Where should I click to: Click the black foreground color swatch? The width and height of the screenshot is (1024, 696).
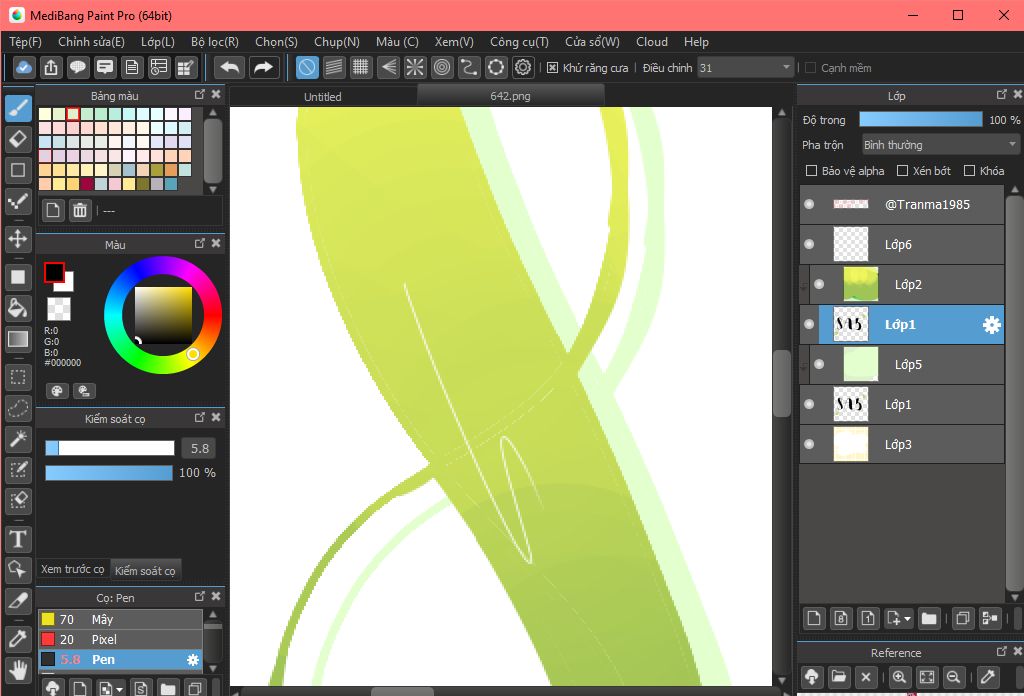click(x=54, y=272)
